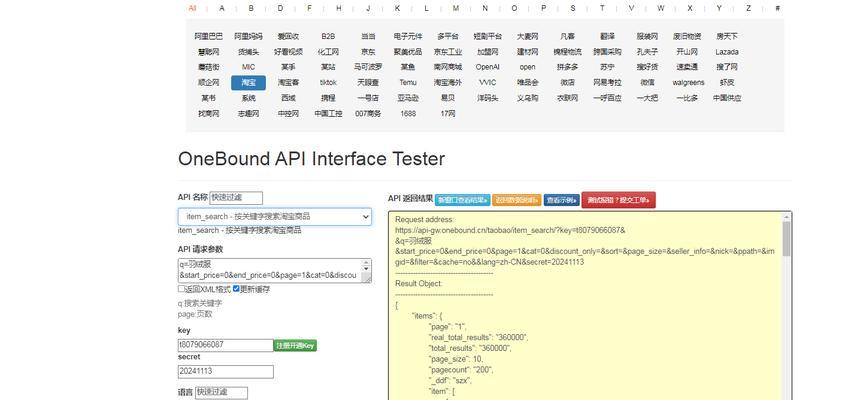
Task: Open the 虾皮 platform link
Action: pos(727,83)
